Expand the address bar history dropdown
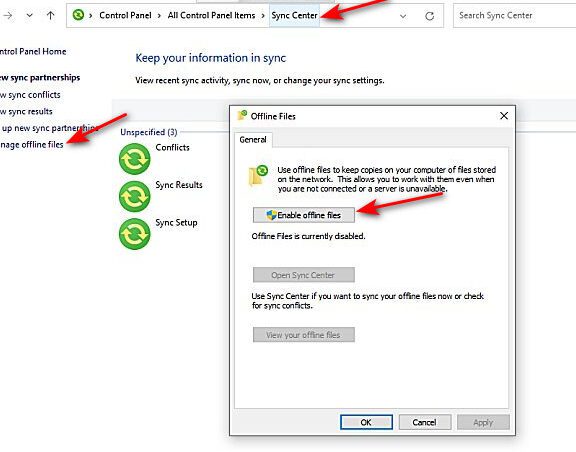The height and width of the screenshot is (452, 576). [x=403, y=16]
